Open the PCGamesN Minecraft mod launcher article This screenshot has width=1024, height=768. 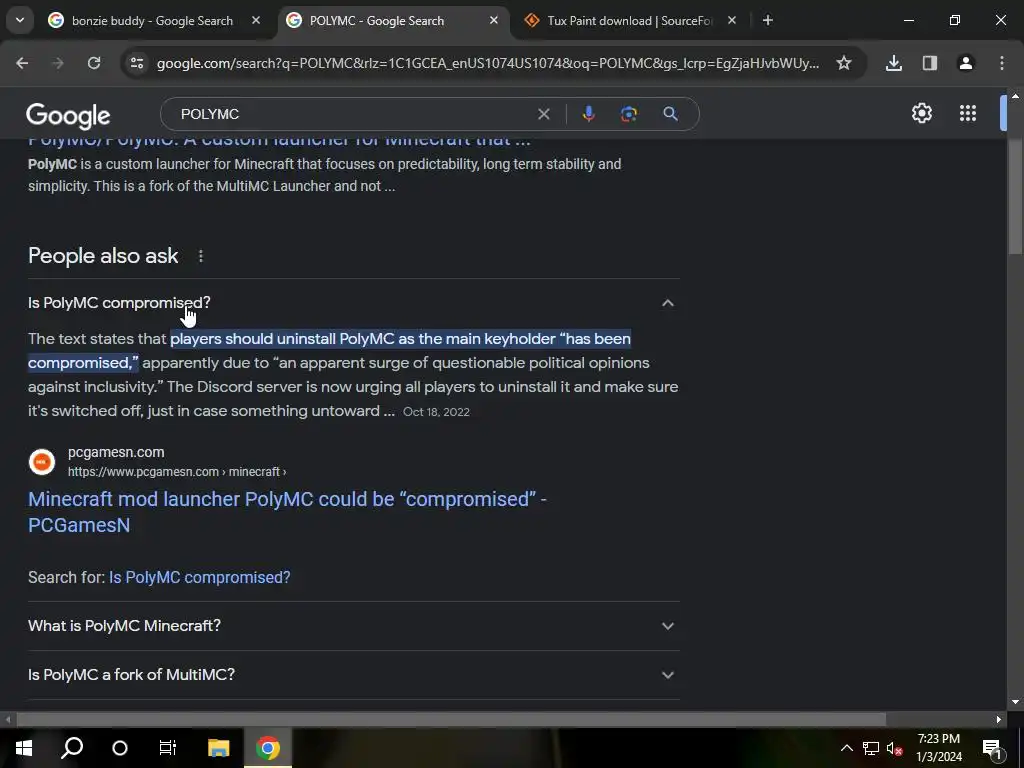[x=287, y=512]
